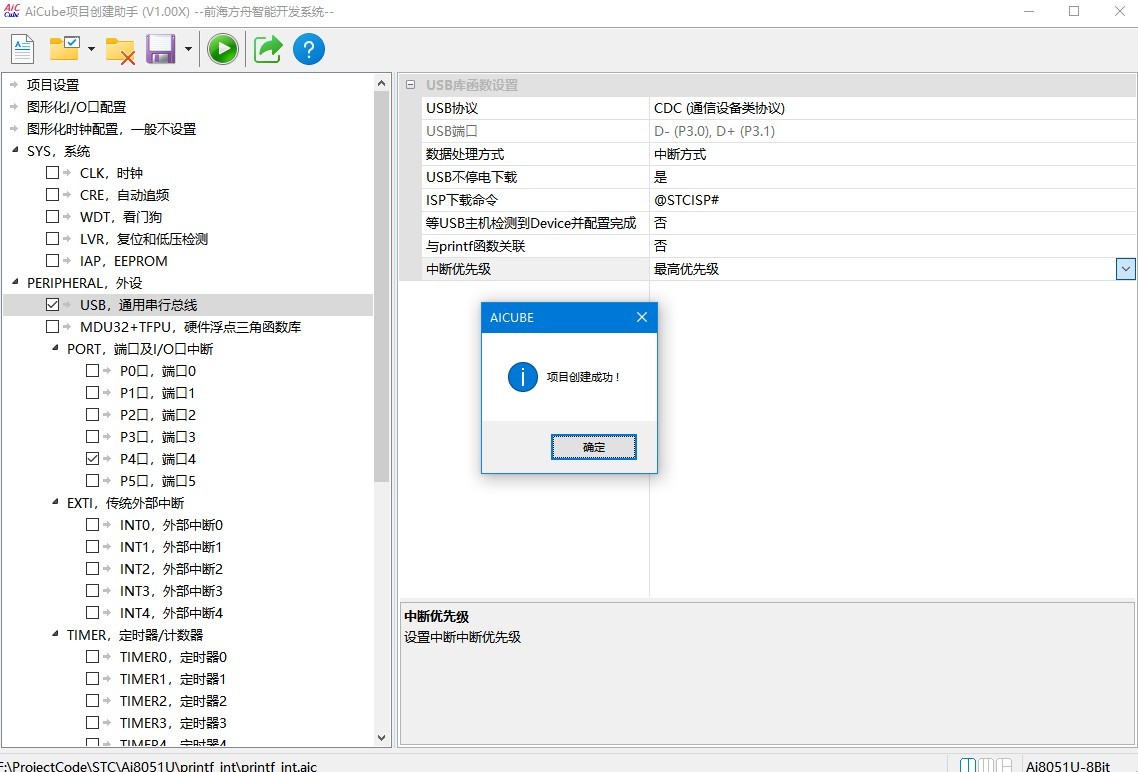Open the help question mark icon

click(308, 48)
